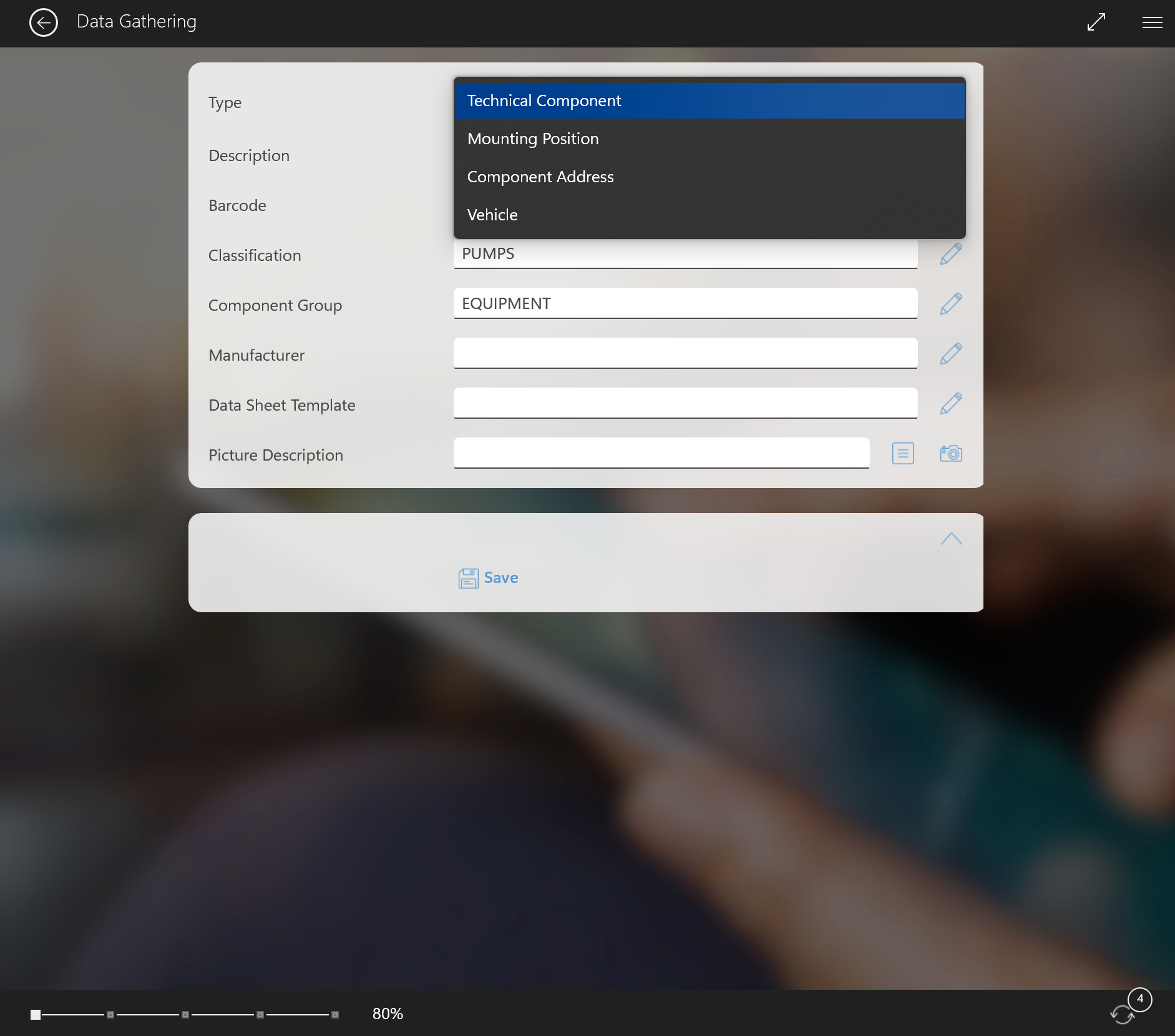
Task: Edit Classification with its pencil icon
Action: 951,254
